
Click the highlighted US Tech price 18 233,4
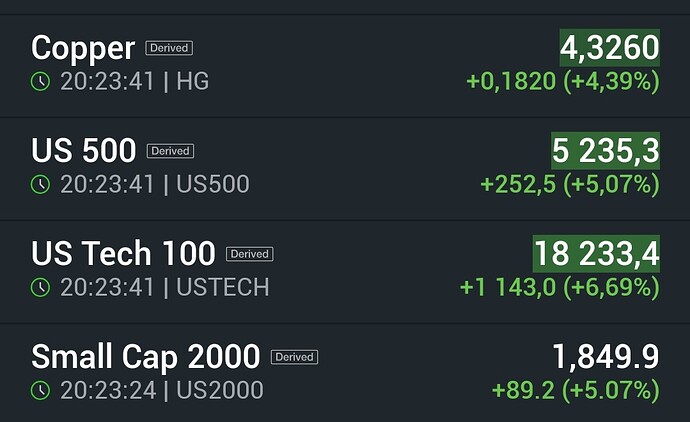(x=596, y=253)
